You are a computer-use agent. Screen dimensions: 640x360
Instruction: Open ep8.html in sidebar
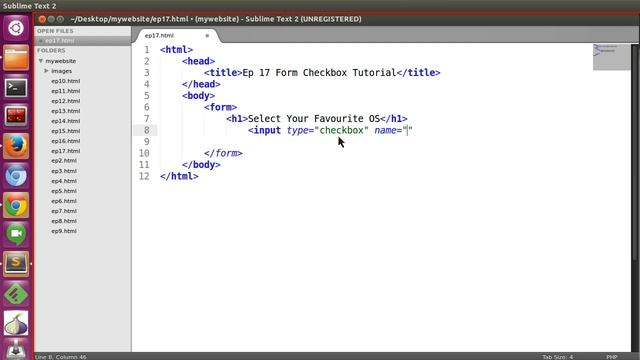pyautogui.click(x=64, y=221)
